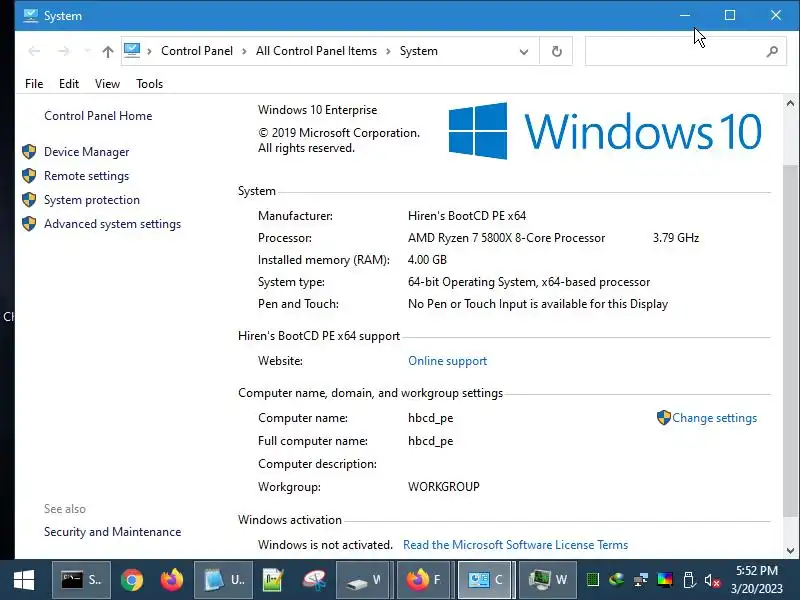Viewport: 800px width, 600px height.
Task: Open the View menu
Action: pyautogui.click(x=107, y=84)
